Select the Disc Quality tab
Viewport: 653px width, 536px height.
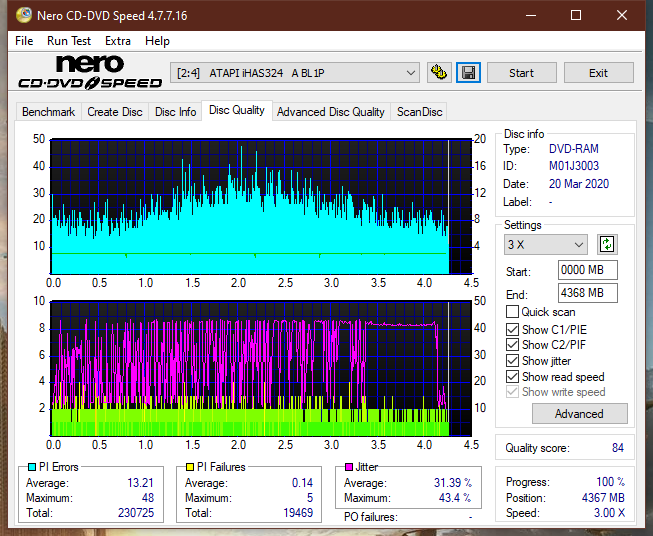tap(237, 110)
